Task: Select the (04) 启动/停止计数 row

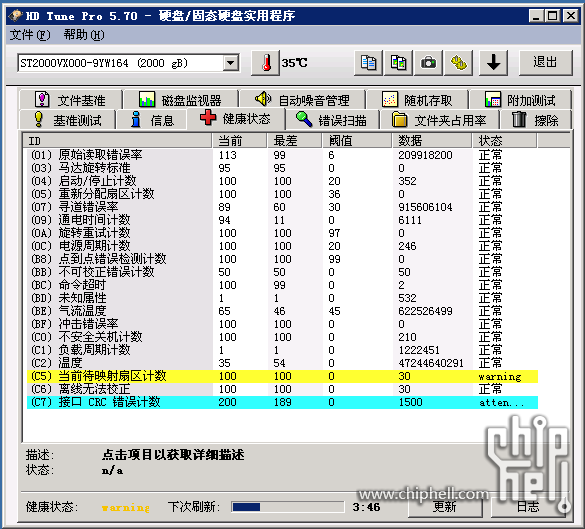Action: tap(282, 181)
